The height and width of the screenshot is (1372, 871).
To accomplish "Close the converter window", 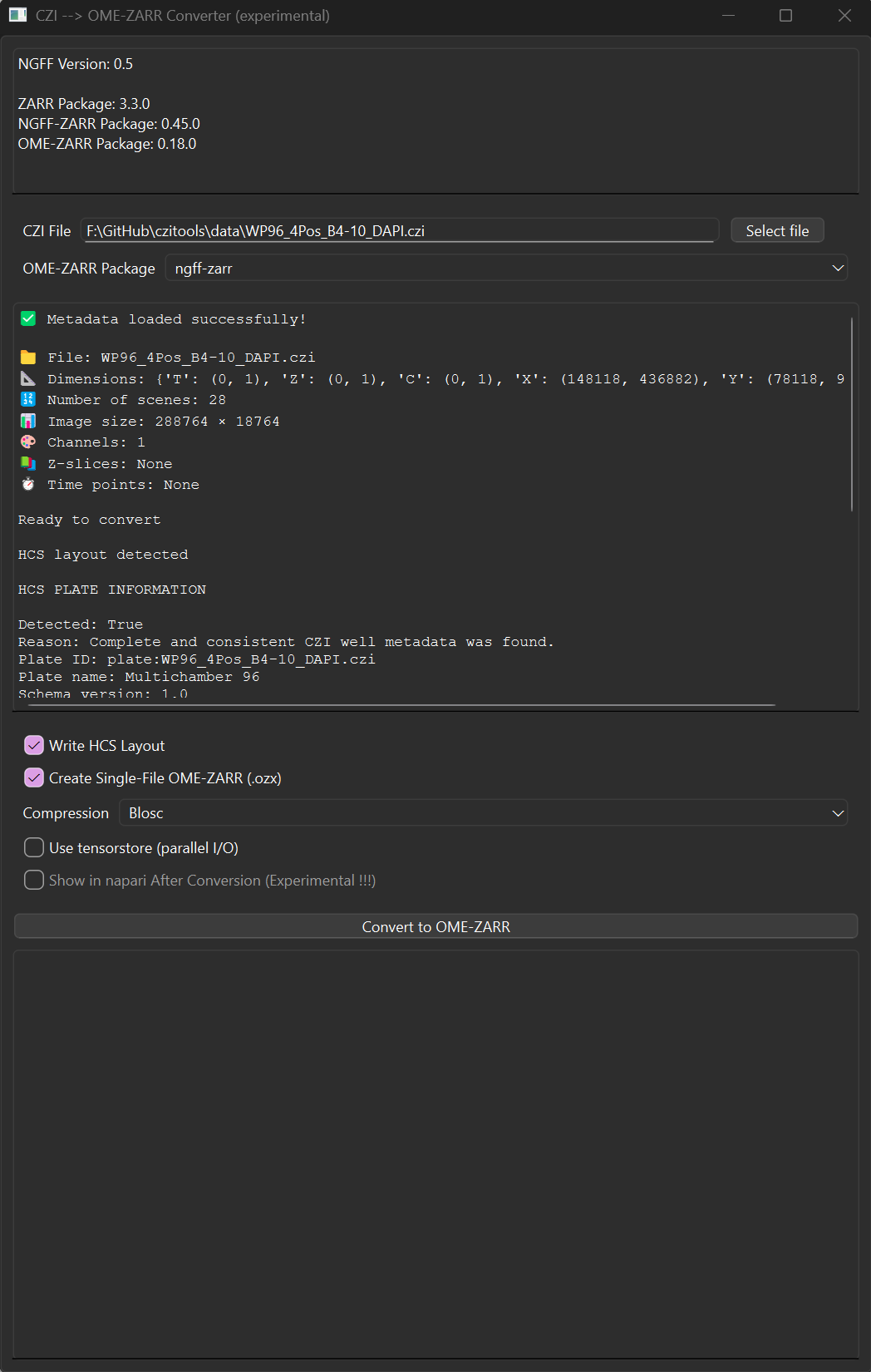I will click(844, 16).
